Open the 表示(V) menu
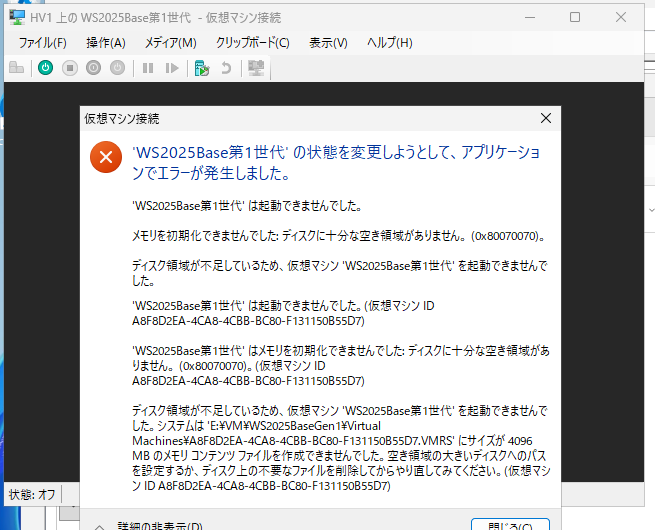Image resolution: width=655 pixels, height=530 pixels. click(328, 42)
